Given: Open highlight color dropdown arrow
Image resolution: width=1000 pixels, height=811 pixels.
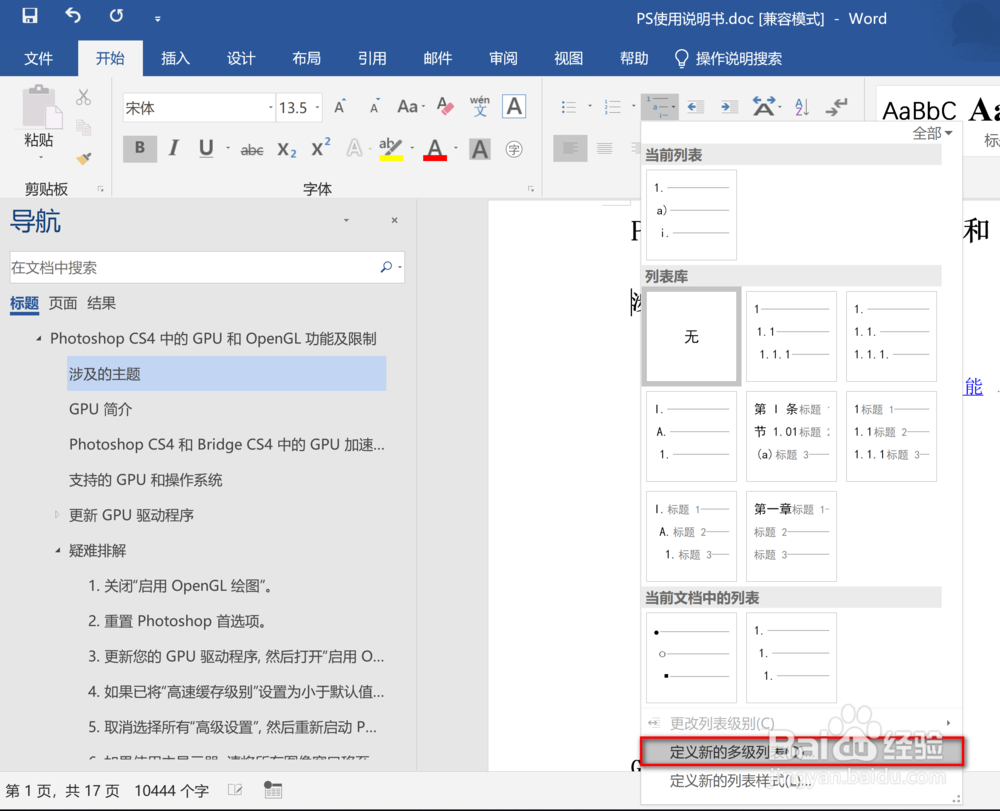Looking at the screenshot, I should pyautogui.click(x=412, y=149).
